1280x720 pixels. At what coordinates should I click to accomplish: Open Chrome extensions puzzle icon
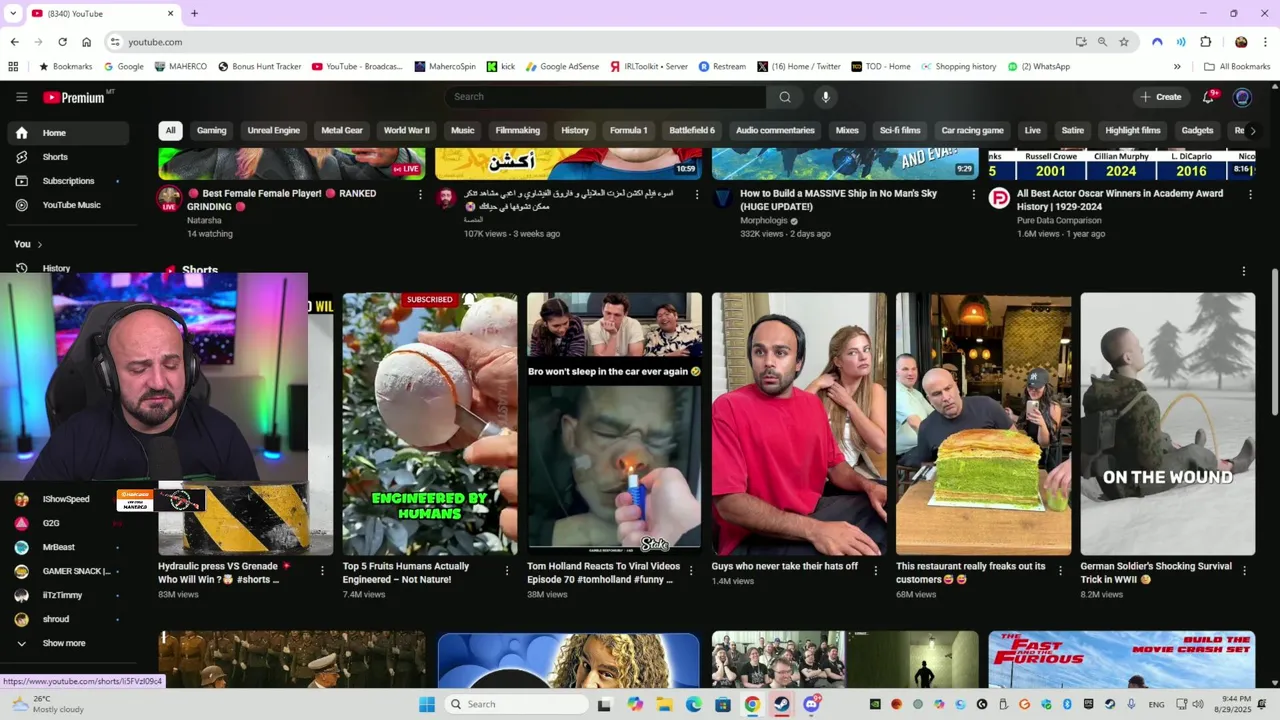[1205, 42]
